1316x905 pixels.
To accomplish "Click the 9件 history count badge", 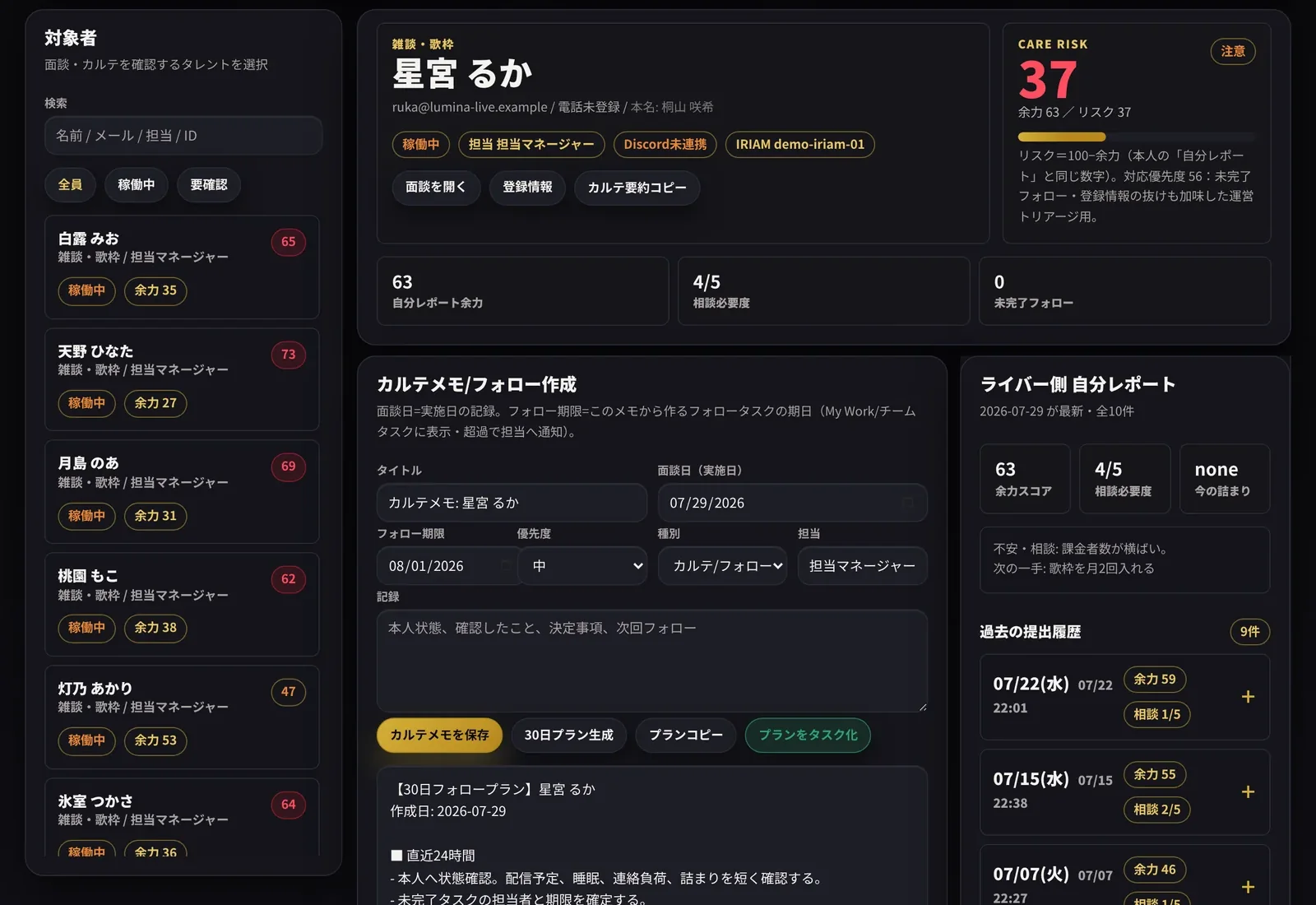I will pyautogui.click(x=1249, y=632).
